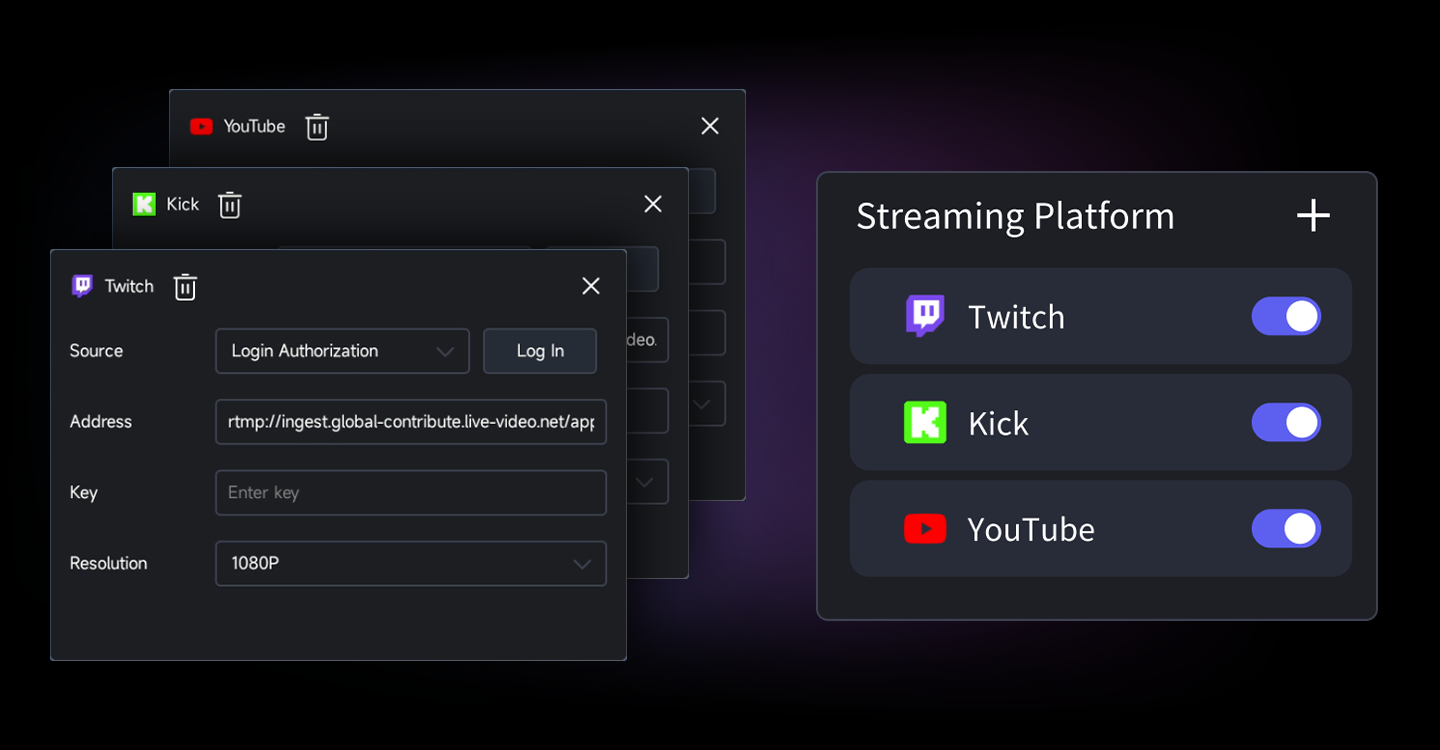Viewport: 1440px width, 750px height.
Task: Click the Twitch logo in dialog title
Action: click(82, 286)
